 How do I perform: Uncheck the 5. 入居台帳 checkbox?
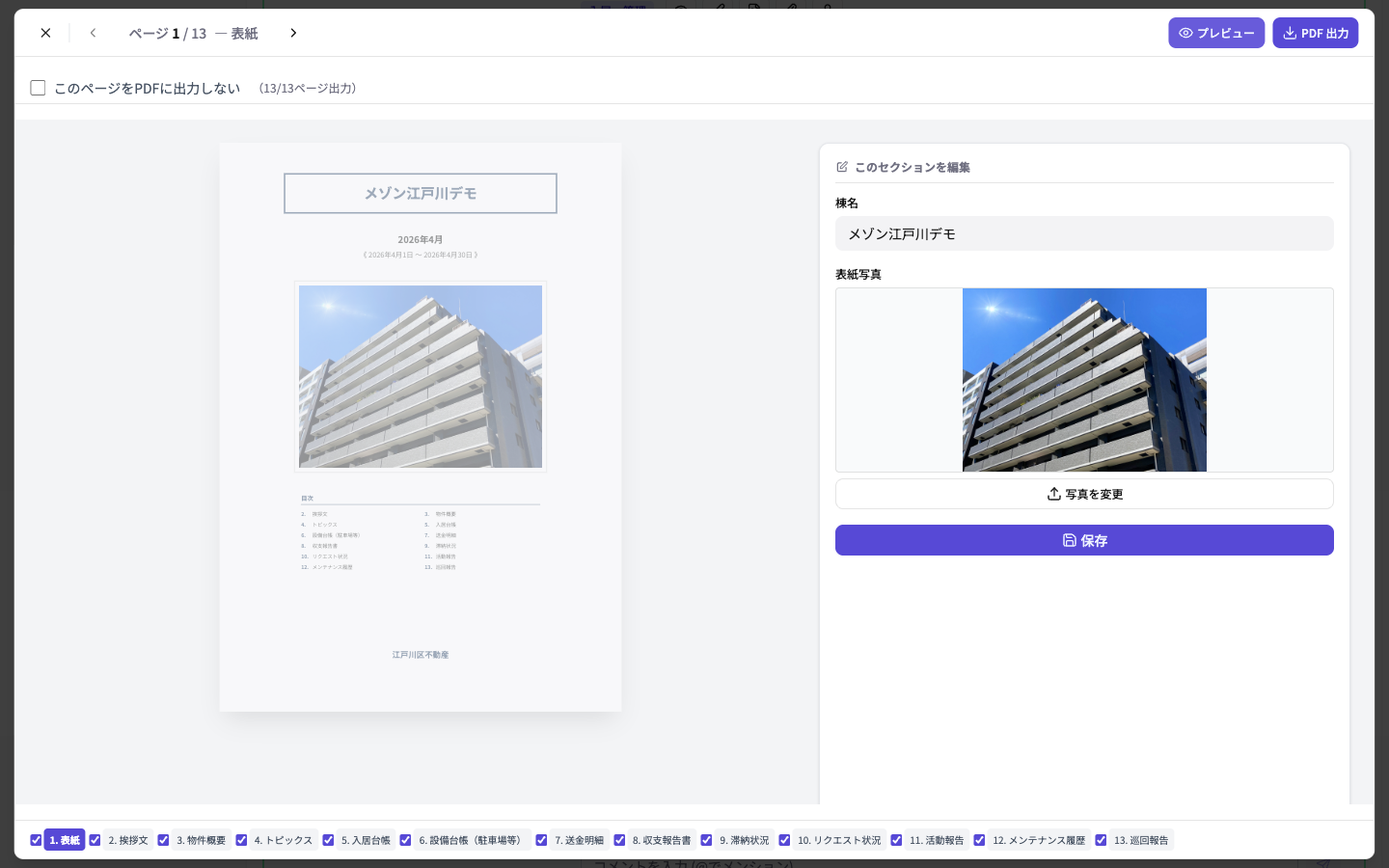coord(328,840)
